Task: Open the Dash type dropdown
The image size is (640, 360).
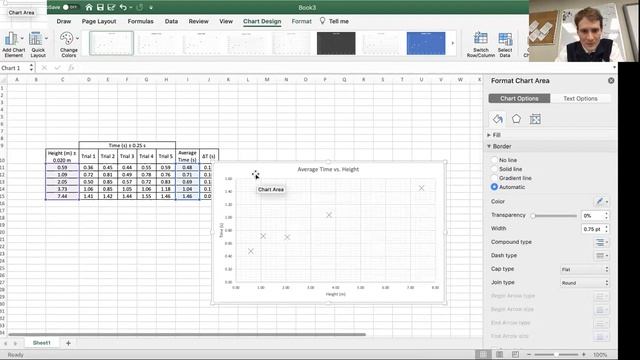Action: coord(601,256)
